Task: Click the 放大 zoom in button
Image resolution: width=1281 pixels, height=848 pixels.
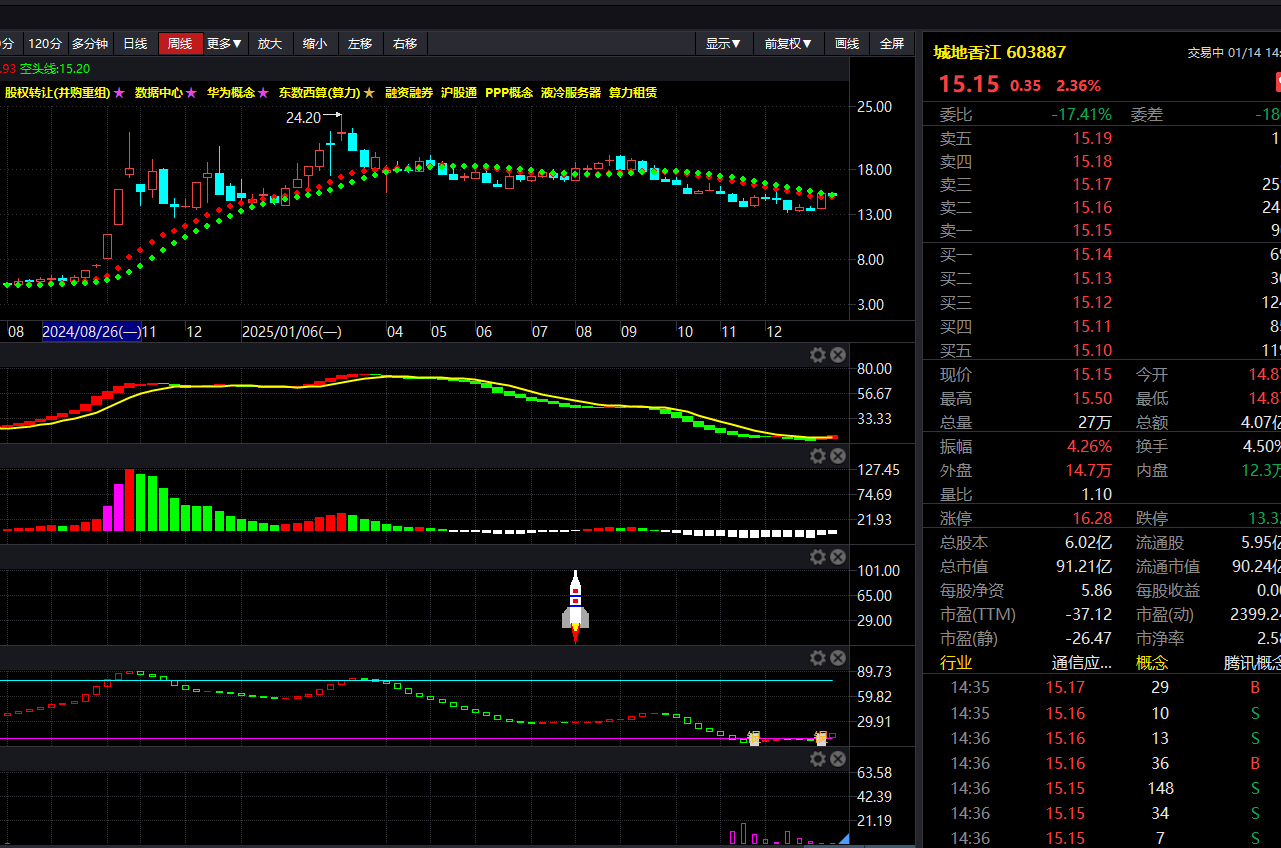Action: (x=270, y=44)
